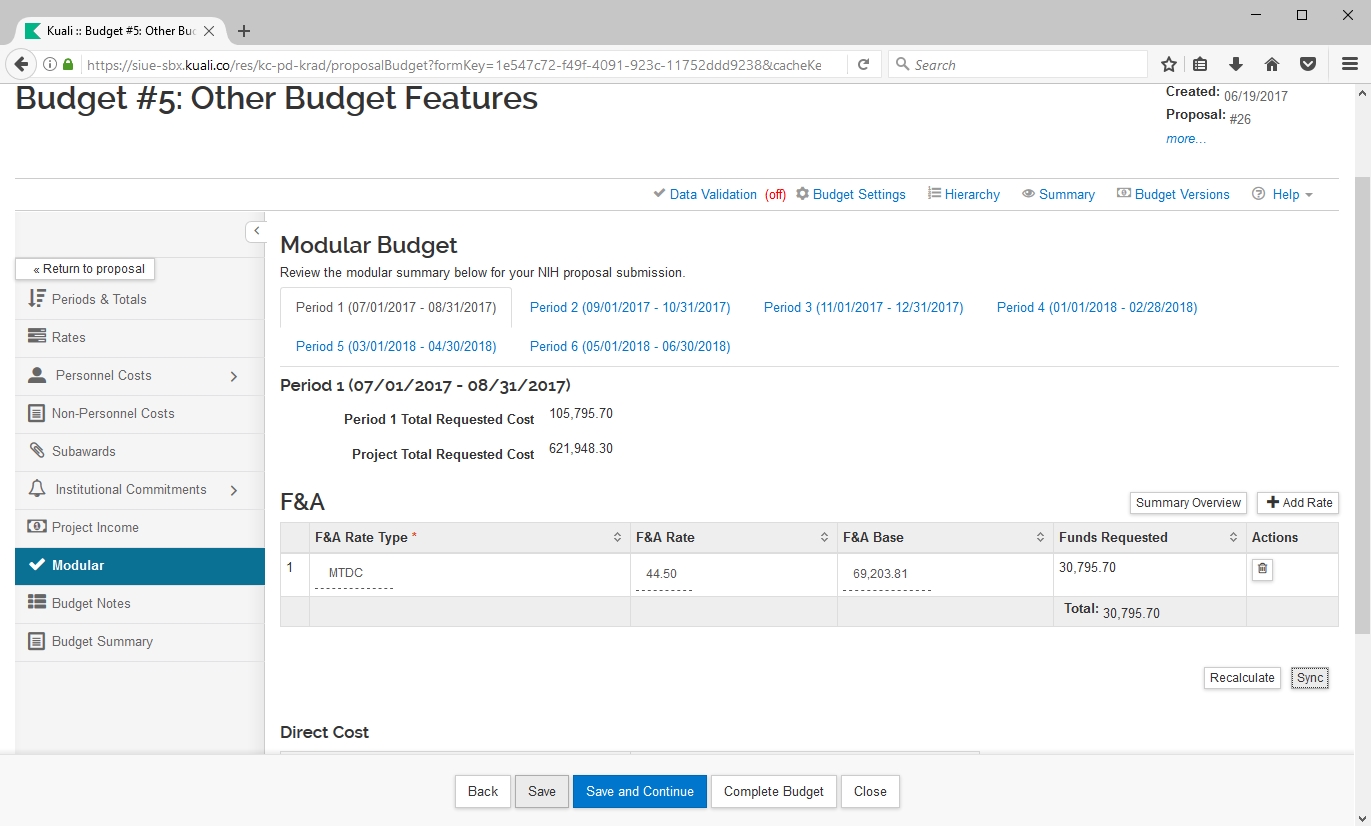Viewport: 1371px width, 826px height.
Task: Delete the MTDC rate row with trash icon
Action: (x=1262, y=569)
